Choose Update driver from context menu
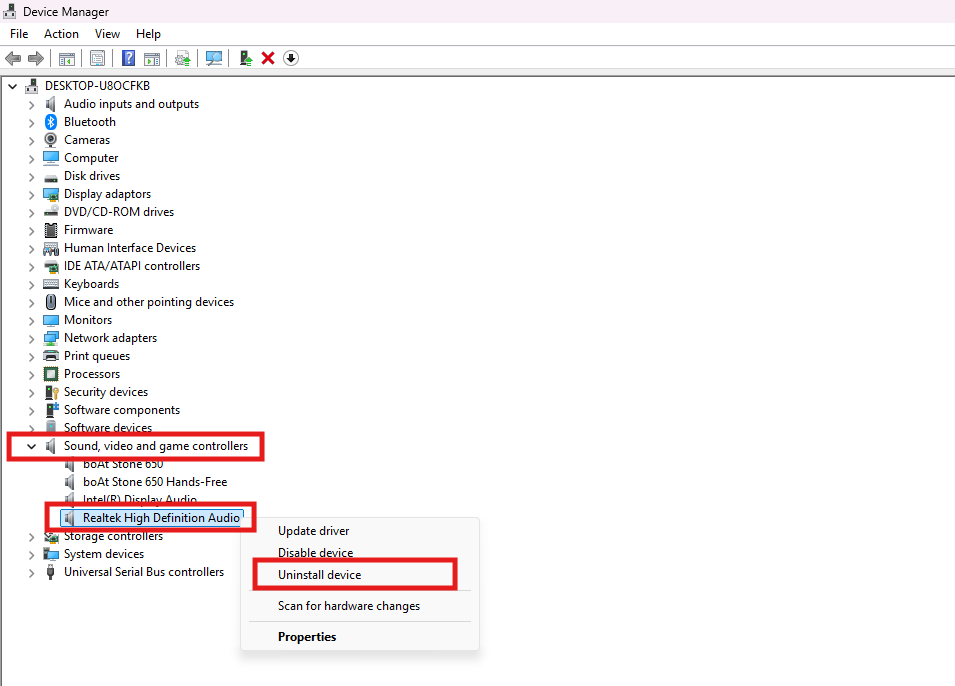Viewport: 955px width, 686px height. (314, 531)
